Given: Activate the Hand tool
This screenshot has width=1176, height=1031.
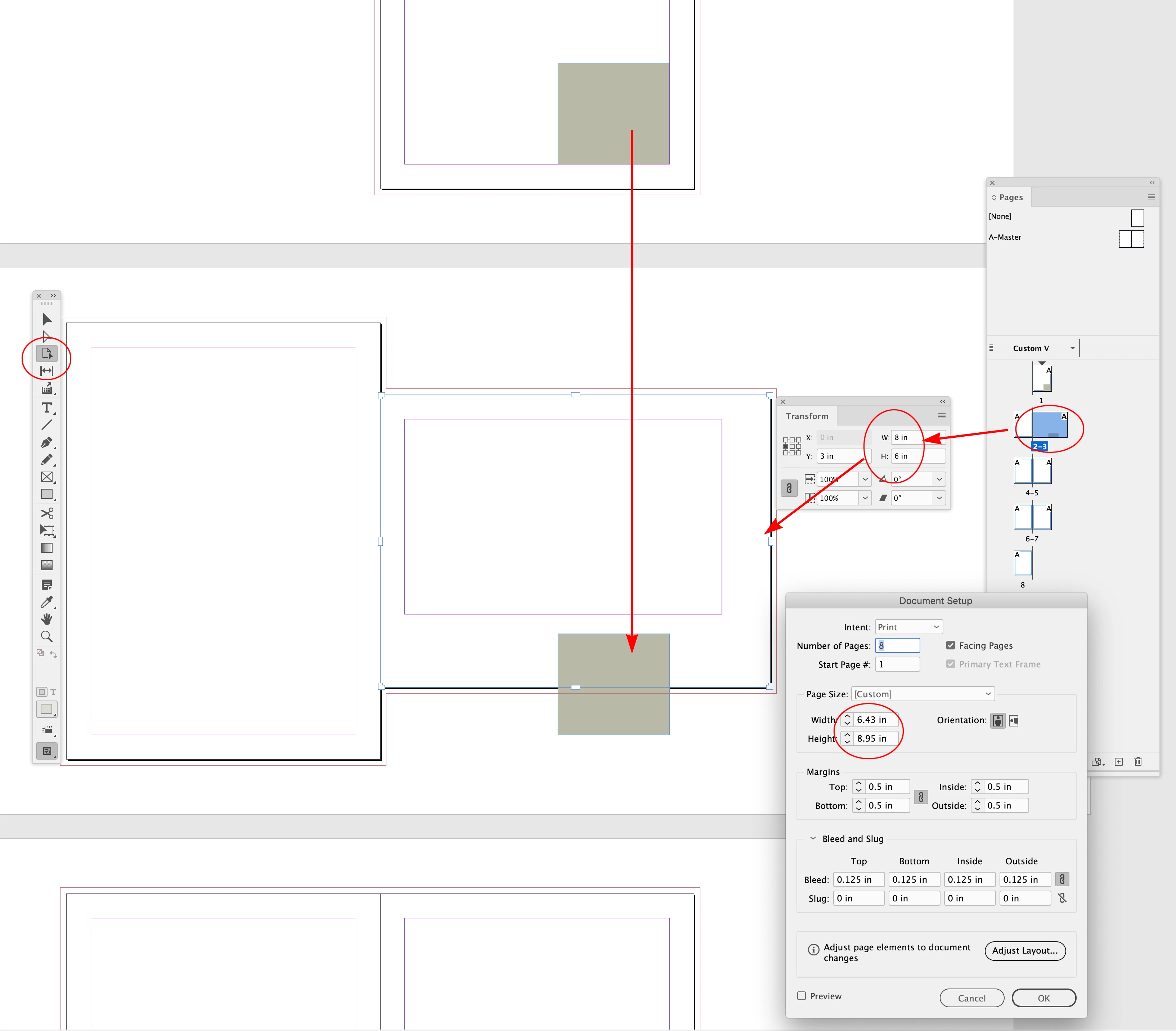Looking at the screenshot, I should (46, 619).
